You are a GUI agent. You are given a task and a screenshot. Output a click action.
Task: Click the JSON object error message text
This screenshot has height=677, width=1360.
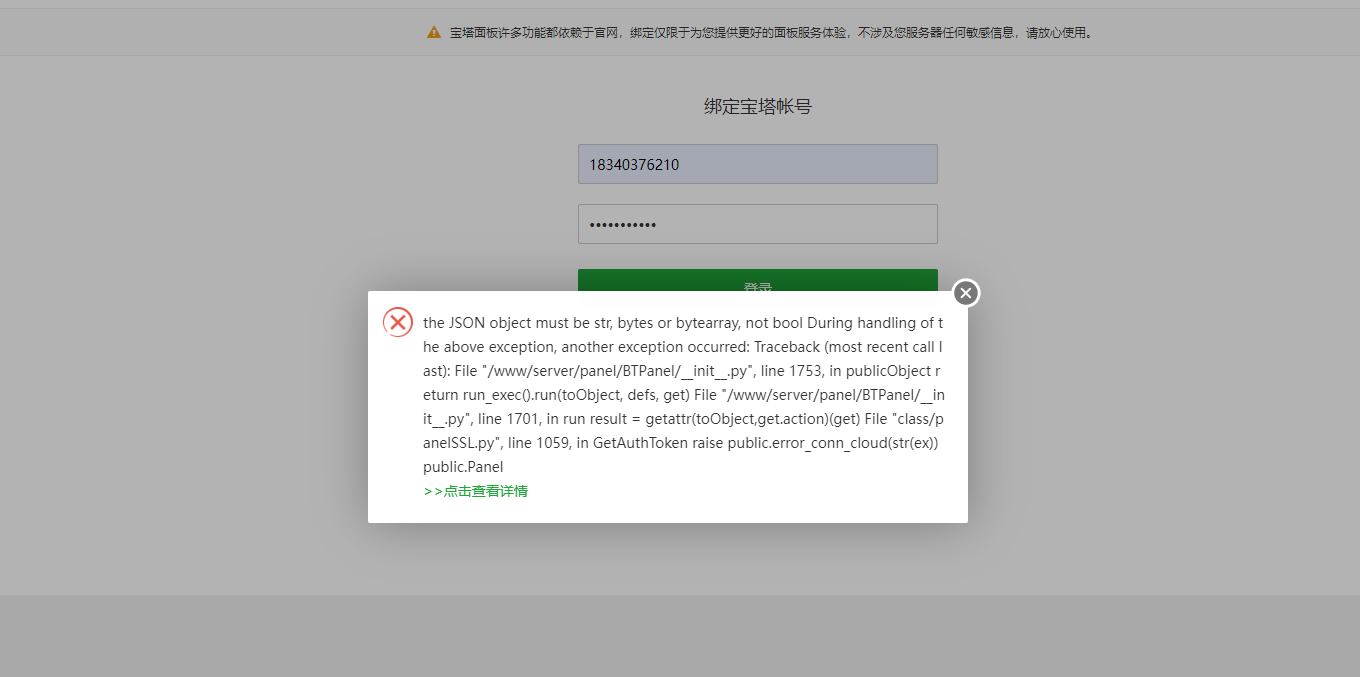tap(600, 322)
